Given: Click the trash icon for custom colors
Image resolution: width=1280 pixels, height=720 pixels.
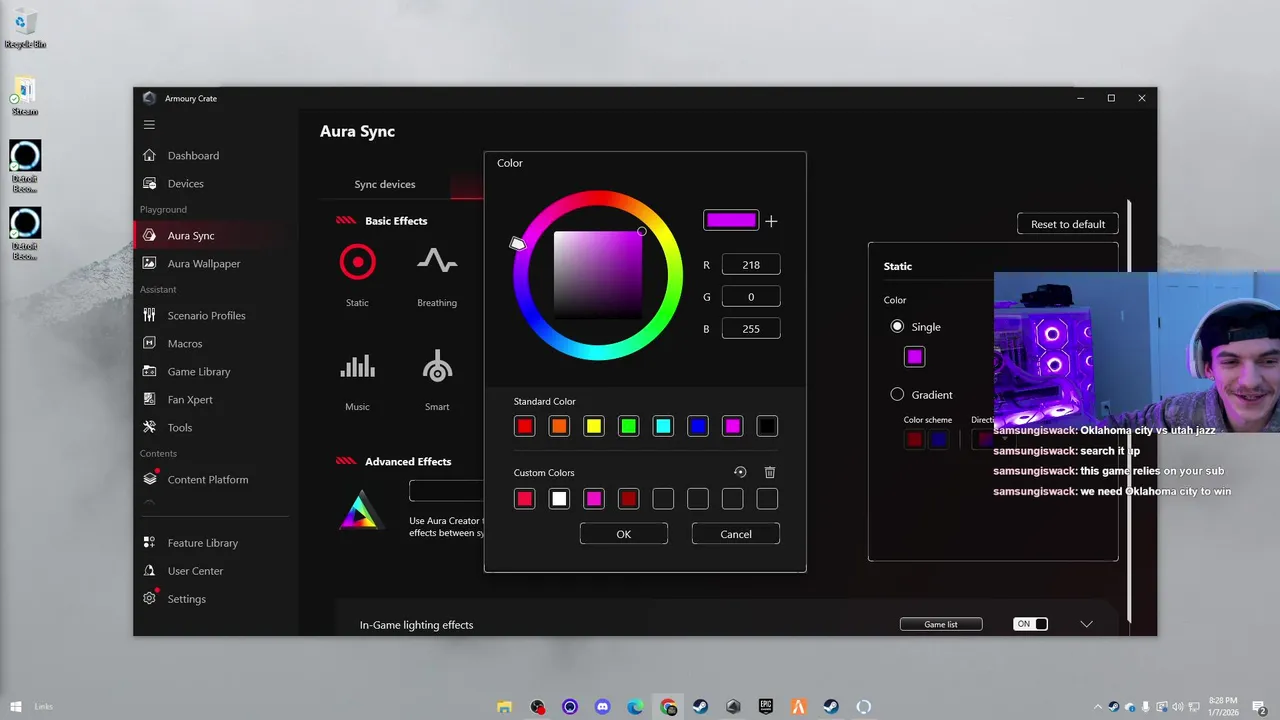Looking at the screenshot, I should [x=770, y=472].
